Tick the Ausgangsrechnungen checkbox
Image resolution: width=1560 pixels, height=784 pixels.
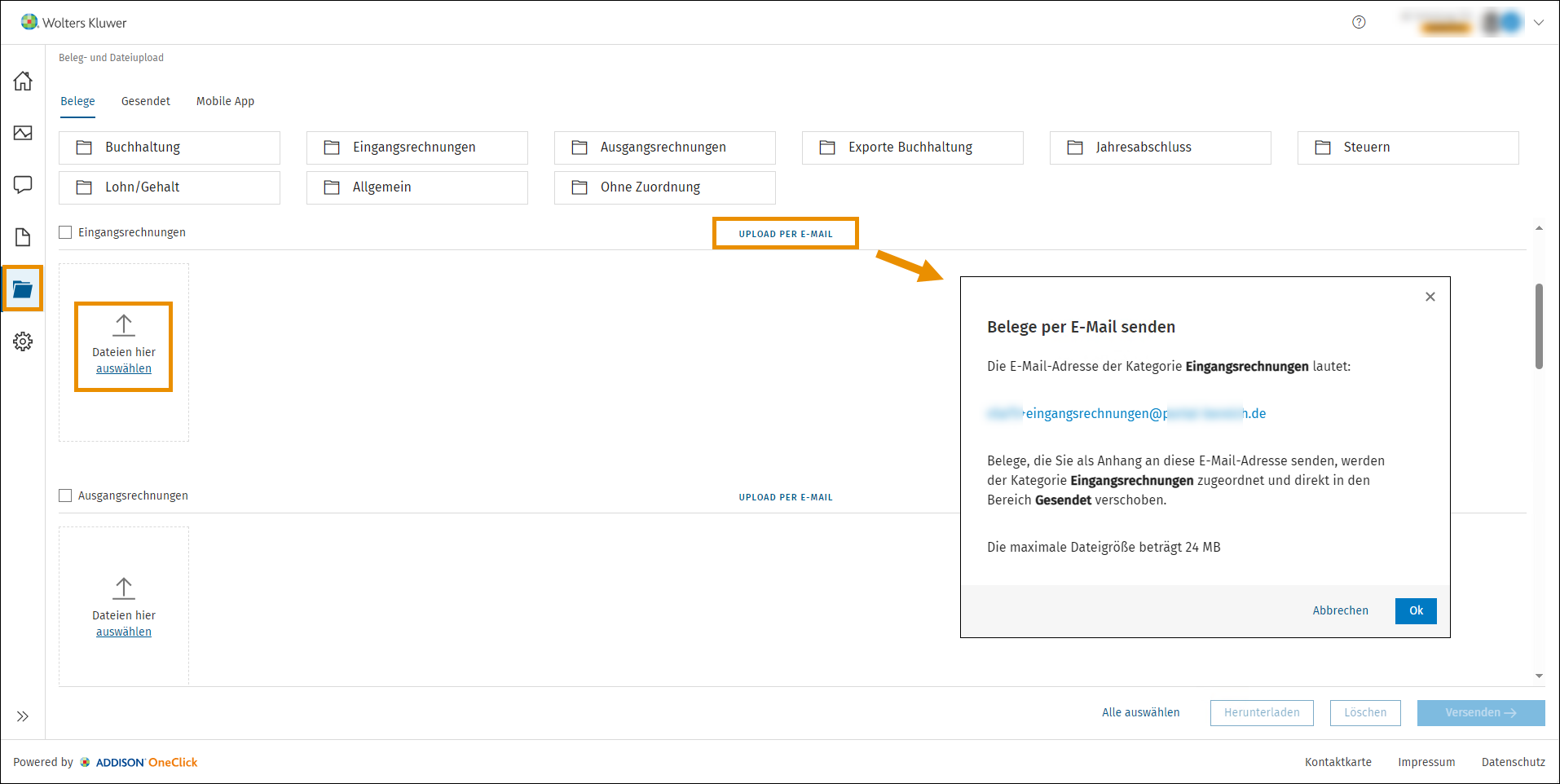tap(66, 496)
